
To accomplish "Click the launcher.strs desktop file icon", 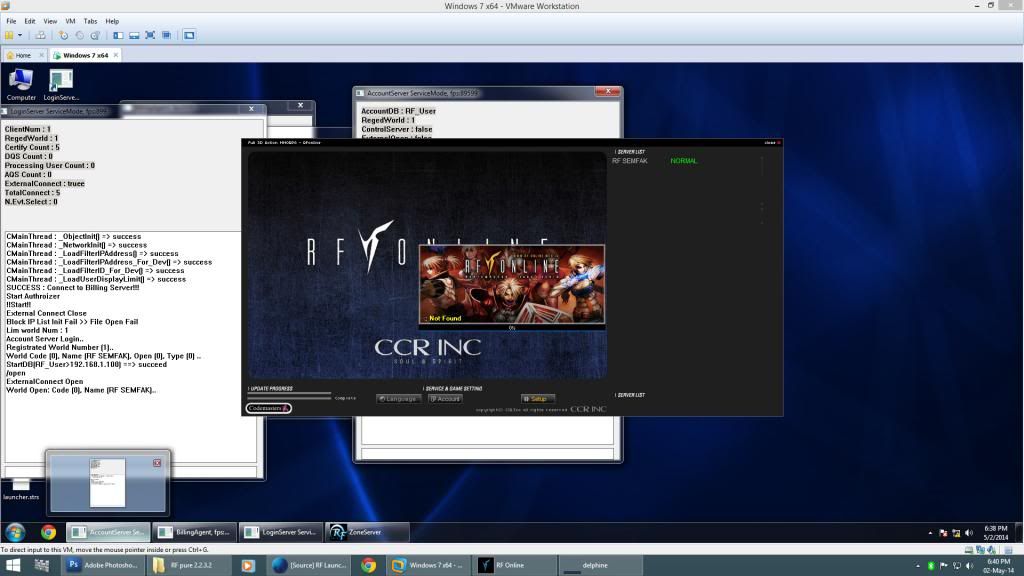I will (21, 485).
